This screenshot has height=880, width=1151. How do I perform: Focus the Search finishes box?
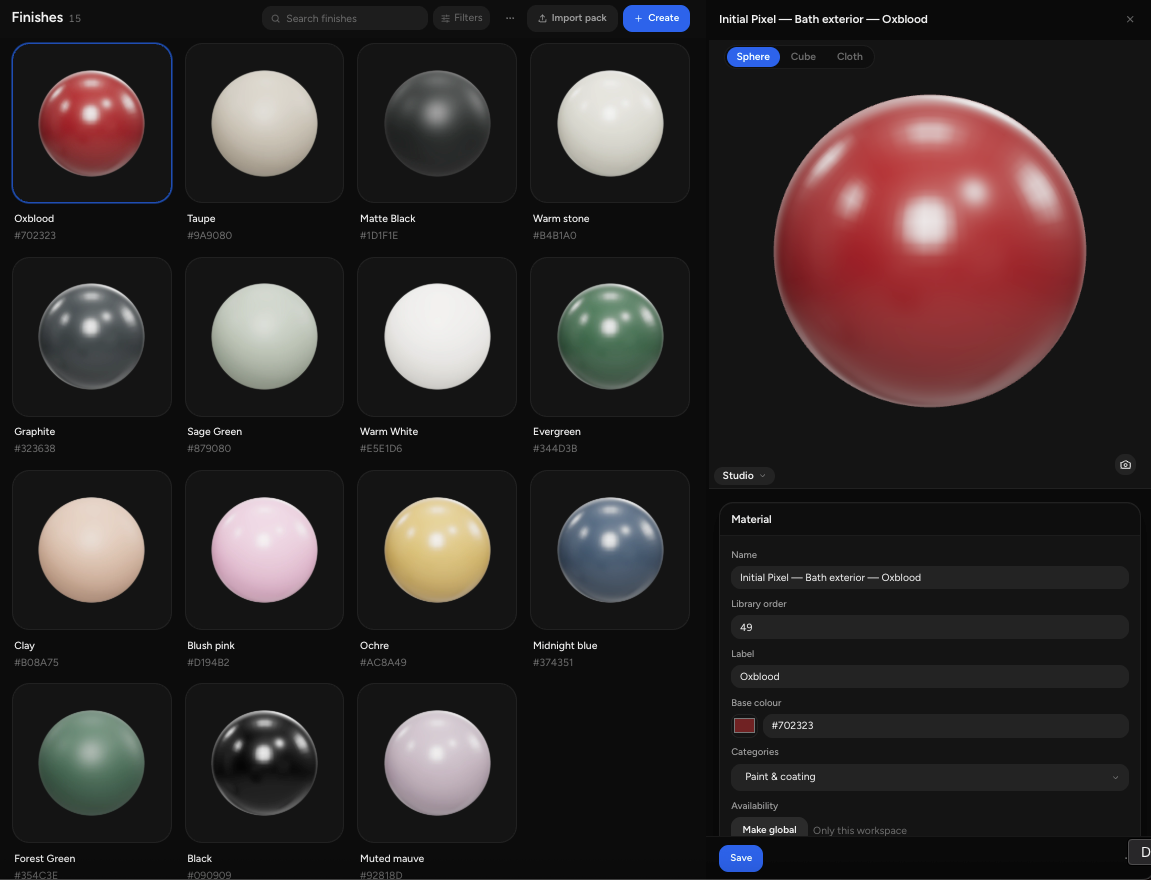click(x=345, y=18)
